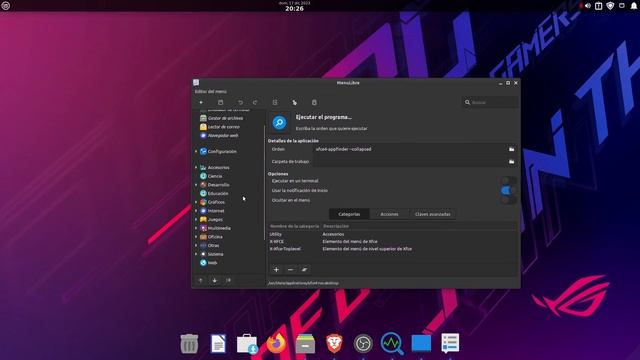Click the Carpeta de trabajo input field
Screen dimensions: 640x360
click(x=410, y=162)
